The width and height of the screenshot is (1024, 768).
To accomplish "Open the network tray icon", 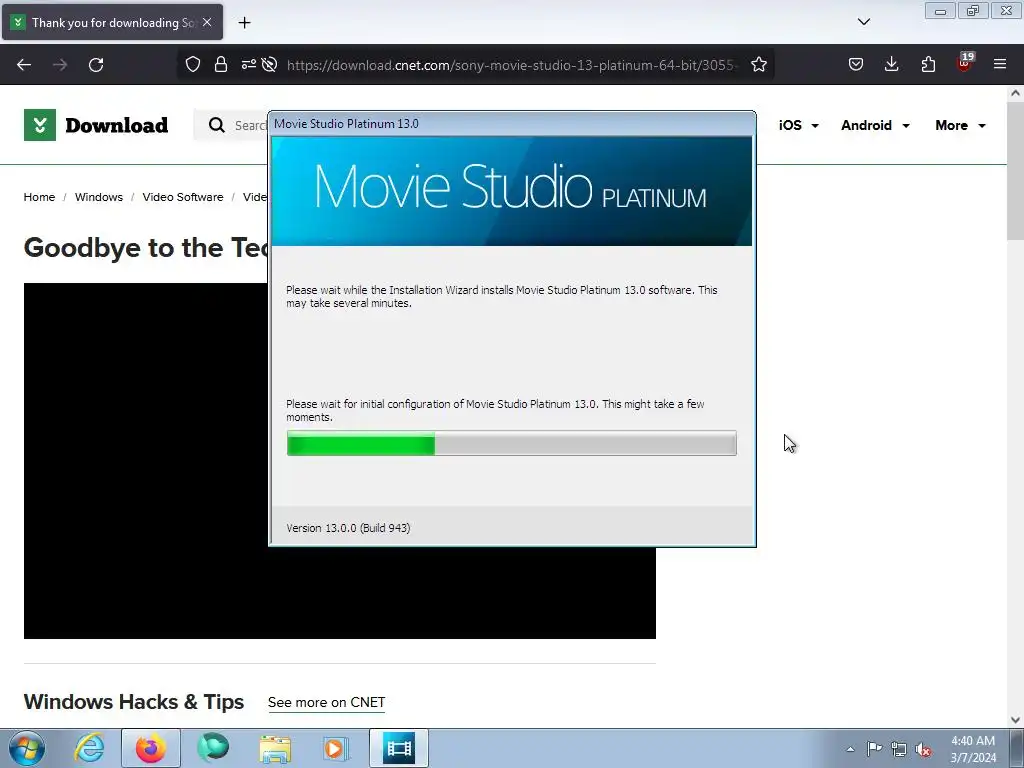I will point(899,749).
